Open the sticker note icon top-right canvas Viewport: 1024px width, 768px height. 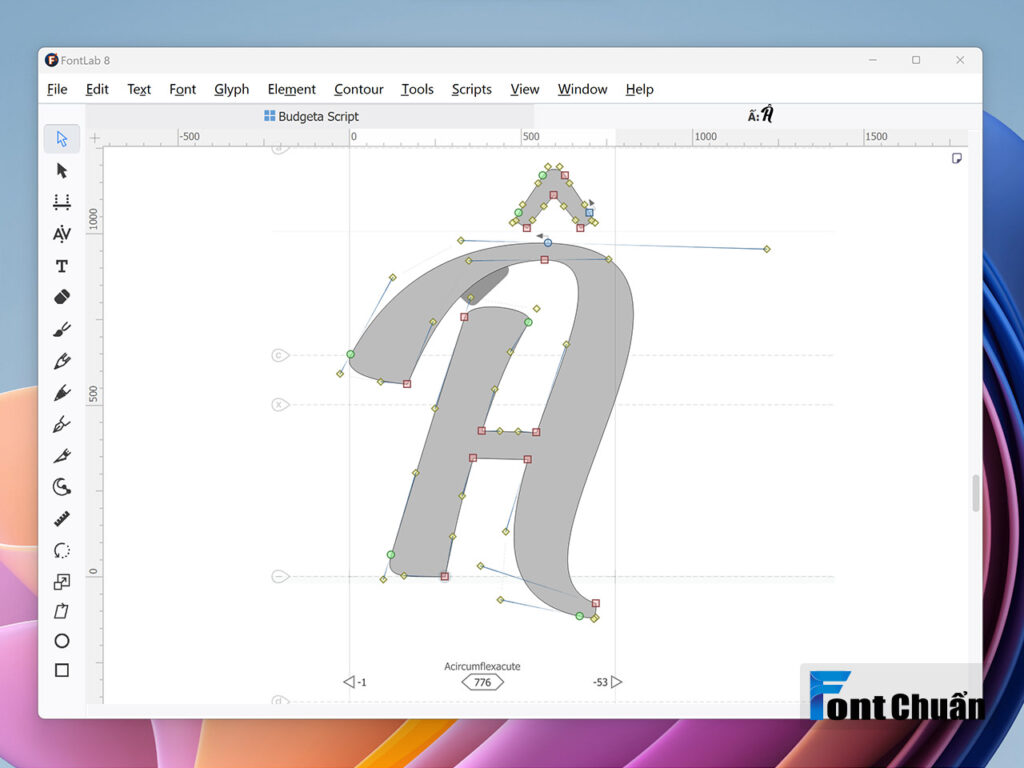tap(957, 158)
